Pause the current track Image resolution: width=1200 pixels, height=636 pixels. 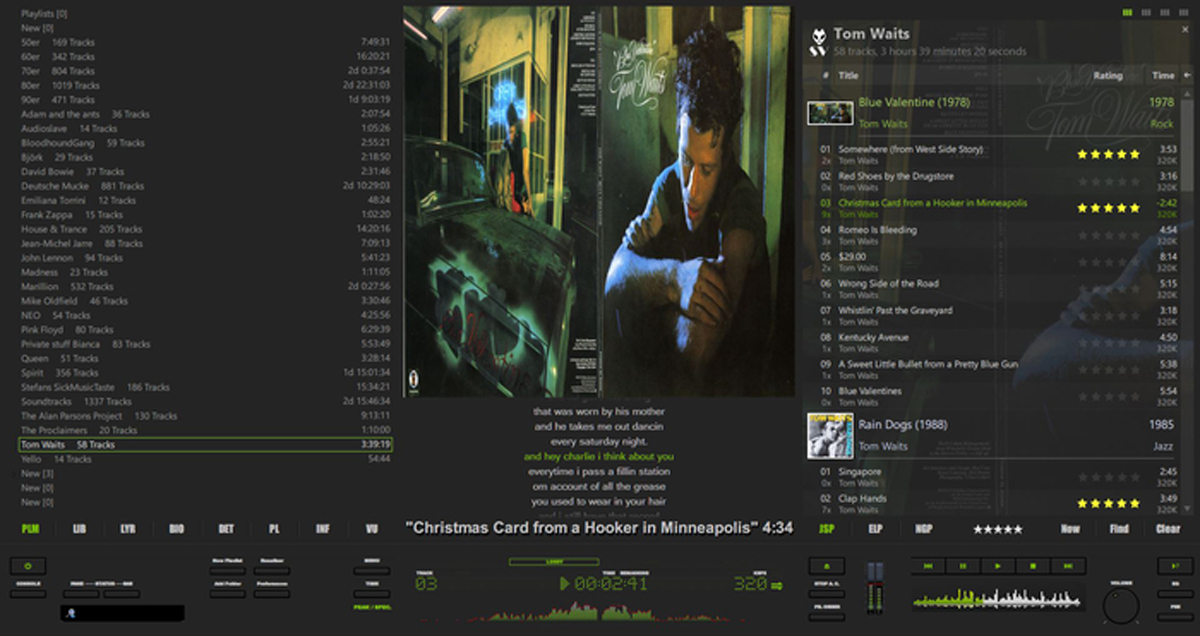point(964,566)
